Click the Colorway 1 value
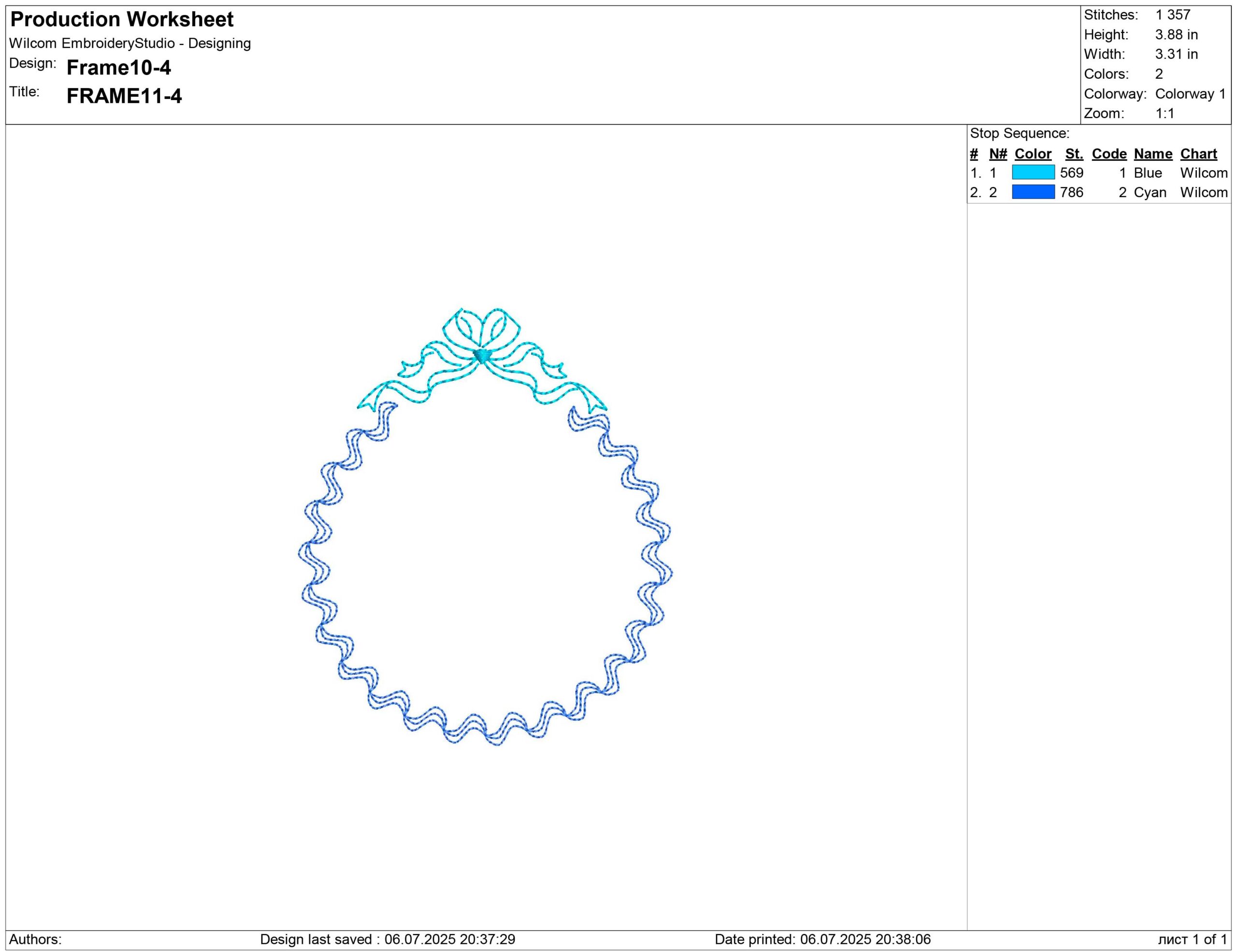This screenshot has width=1237, height=952. (1190, 94)
